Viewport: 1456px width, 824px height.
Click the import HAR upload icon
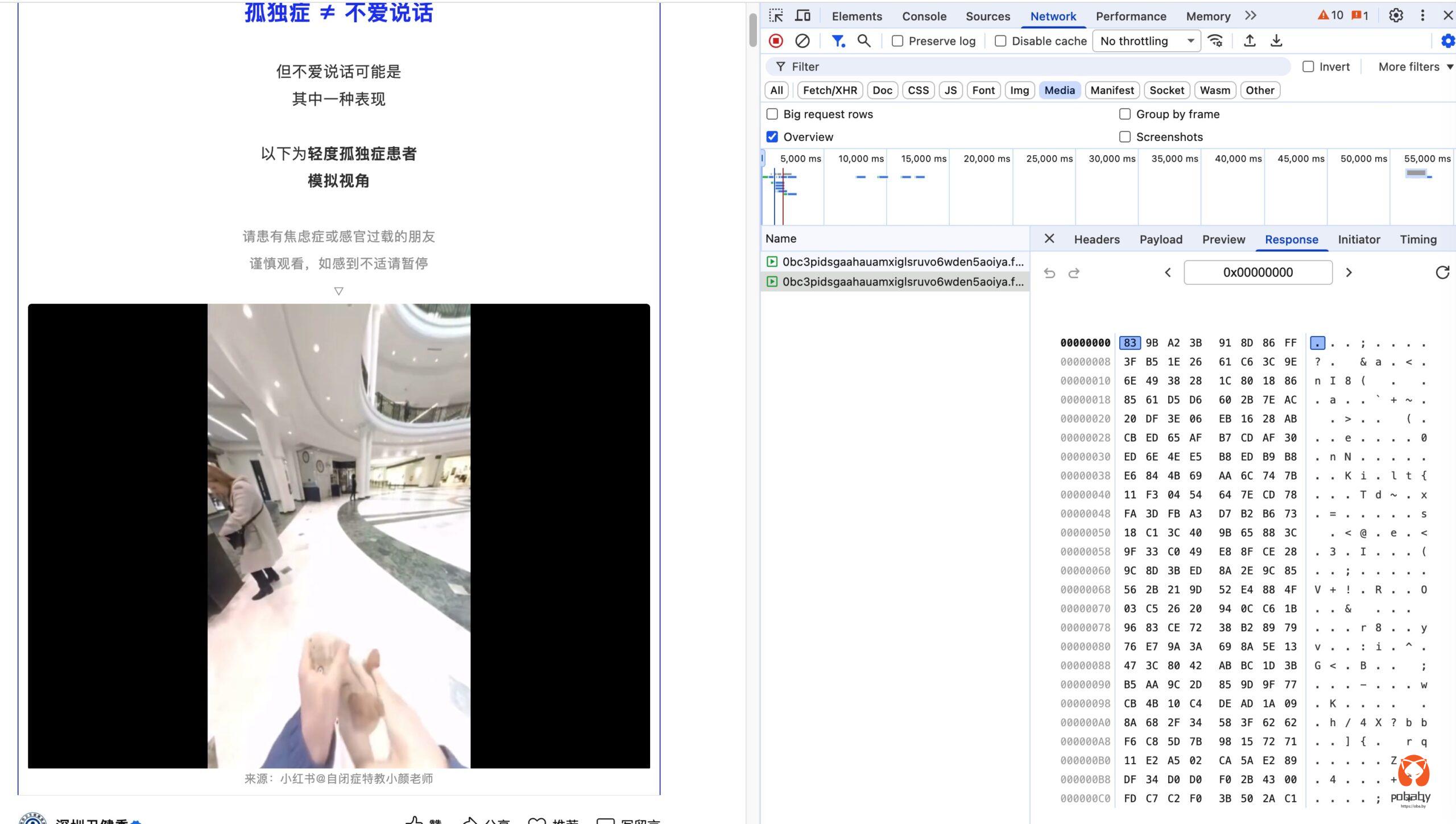point(1250,41)
